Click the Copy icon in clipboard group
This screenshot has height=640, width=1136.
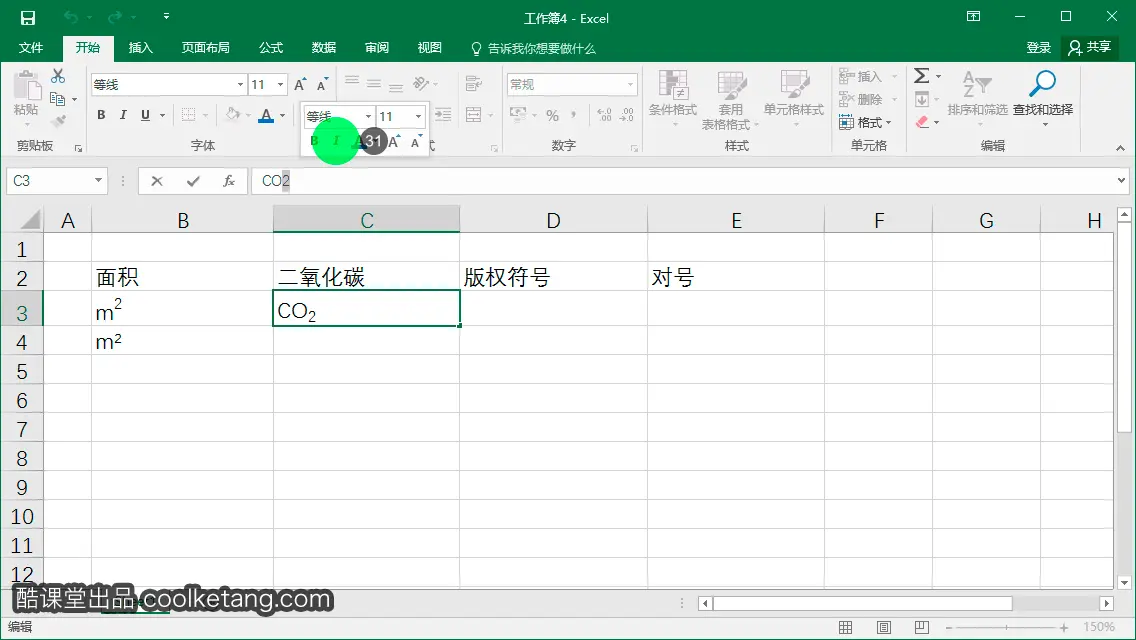pos(58,99)
